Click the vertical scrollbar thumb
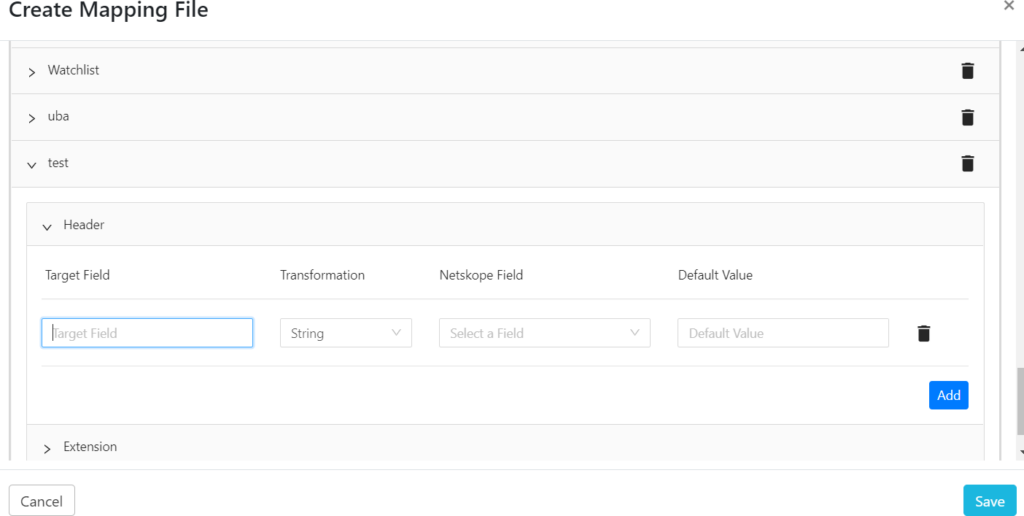Viewport: 1024px width, 516px height. 1020,402
